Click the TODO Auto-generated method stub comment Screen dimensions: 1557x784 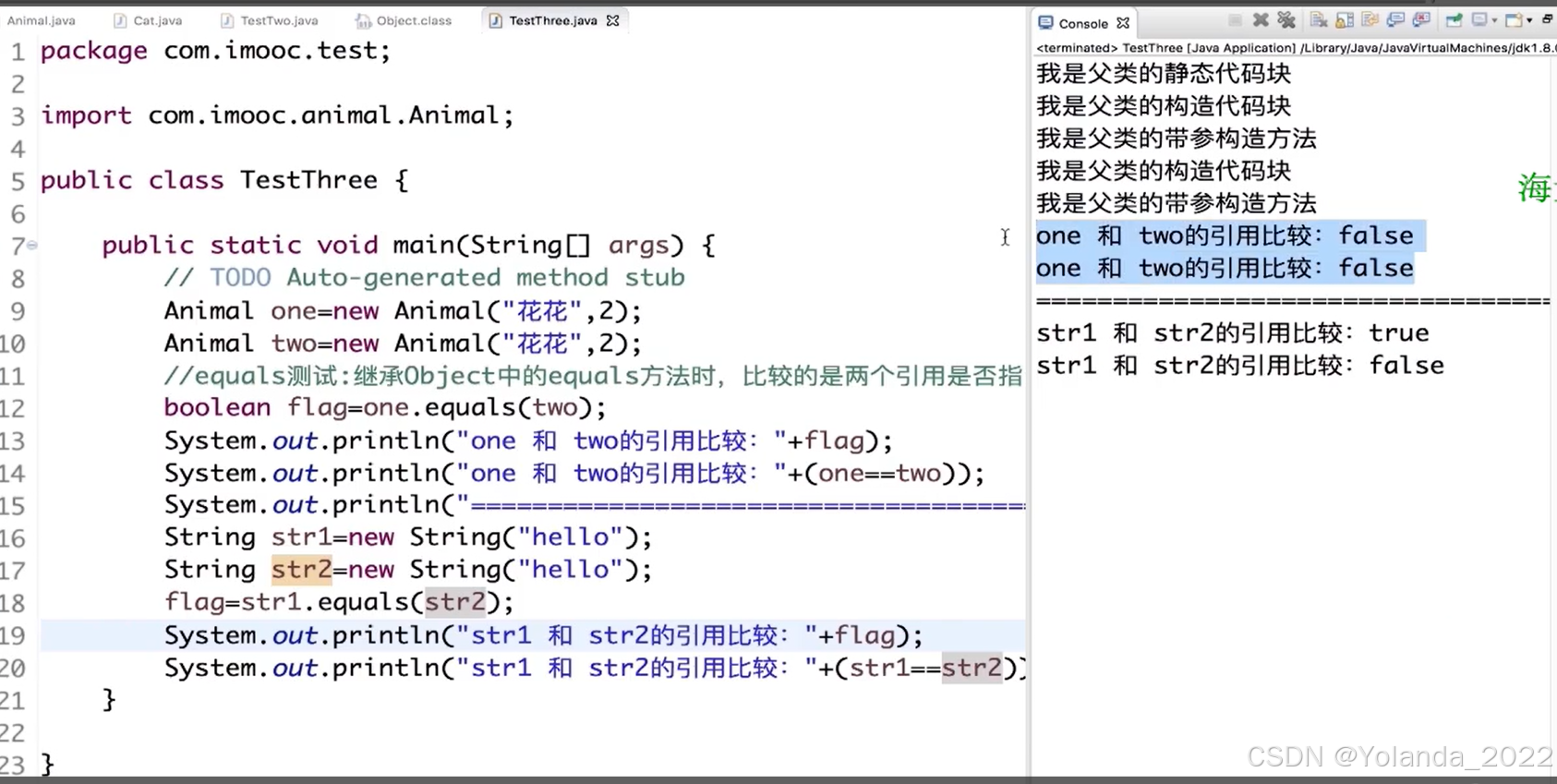424,278
